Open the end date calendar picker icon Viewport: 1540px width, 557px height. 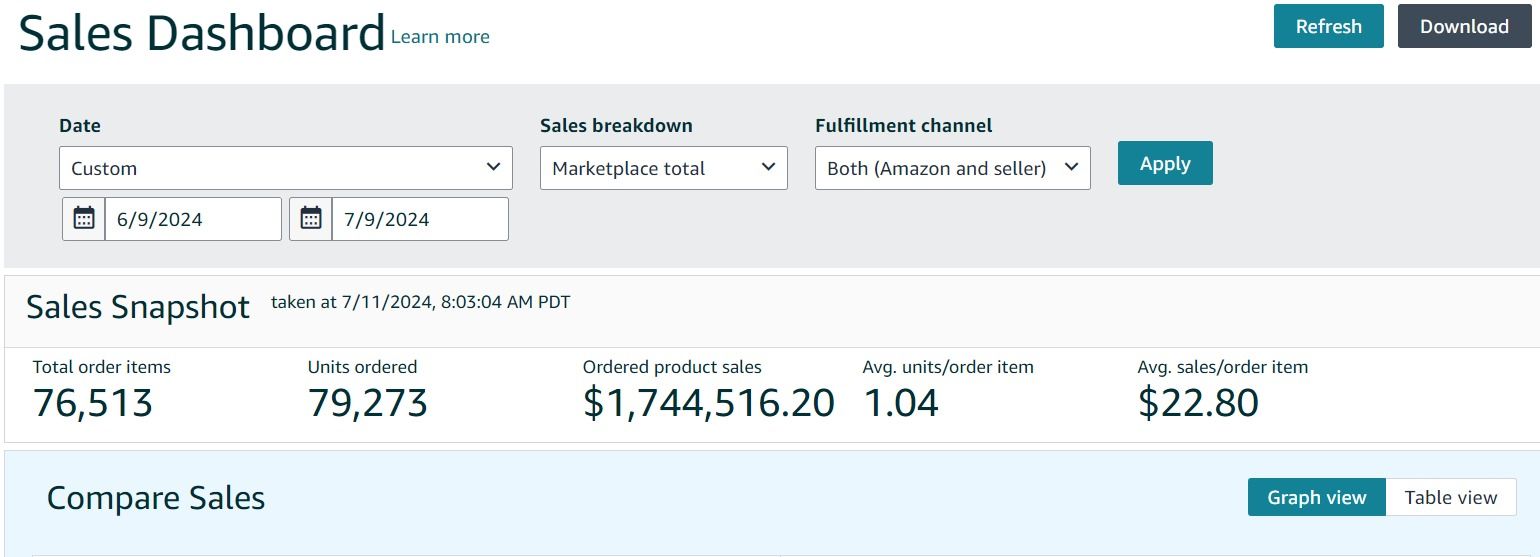pos(311,219)
